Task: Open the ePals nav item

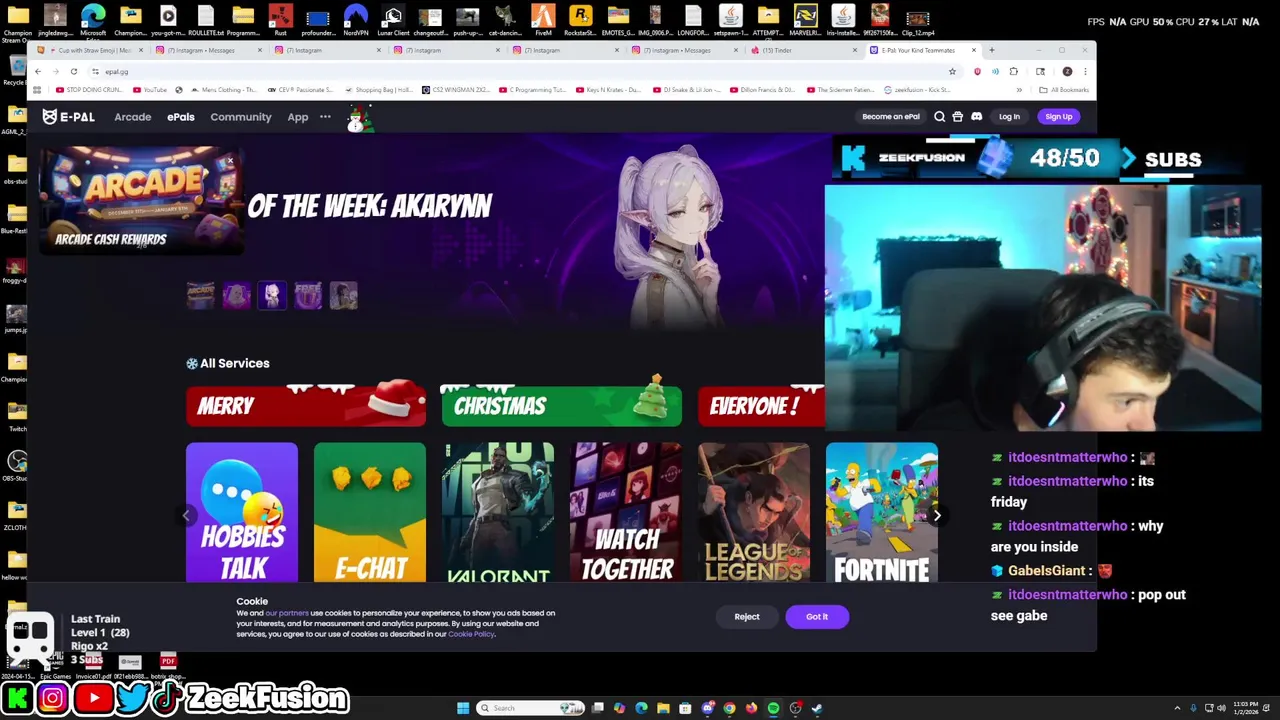Action: [181, 117]
